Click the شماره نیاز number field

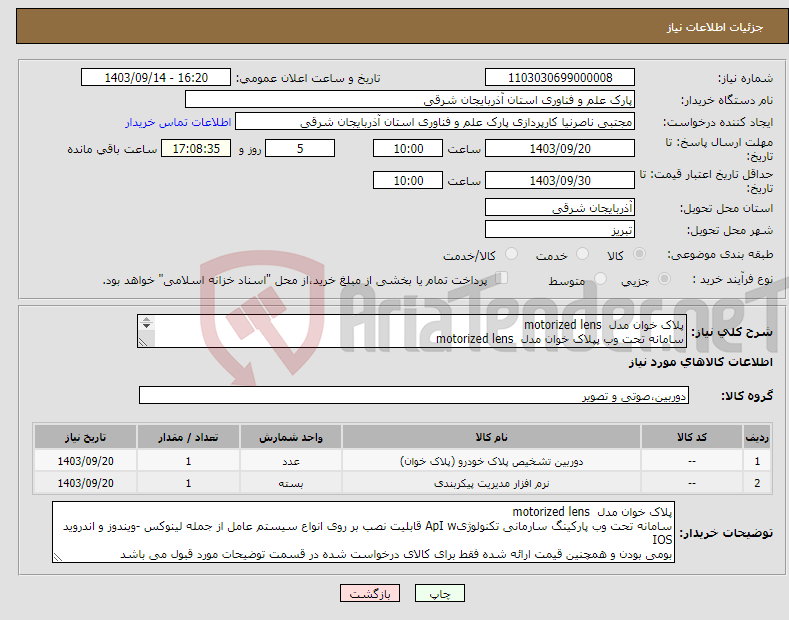[560, 78]
